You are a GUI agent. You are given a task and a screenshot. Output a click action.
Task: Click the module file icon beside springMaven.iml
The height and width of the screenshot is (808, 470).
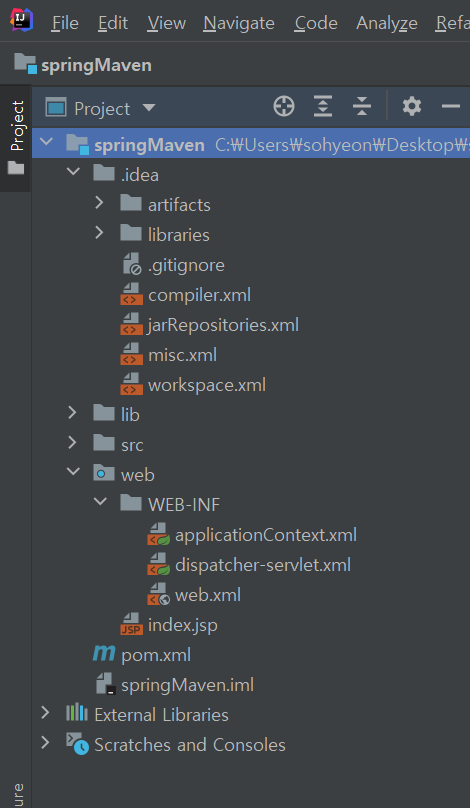[105, 684]
